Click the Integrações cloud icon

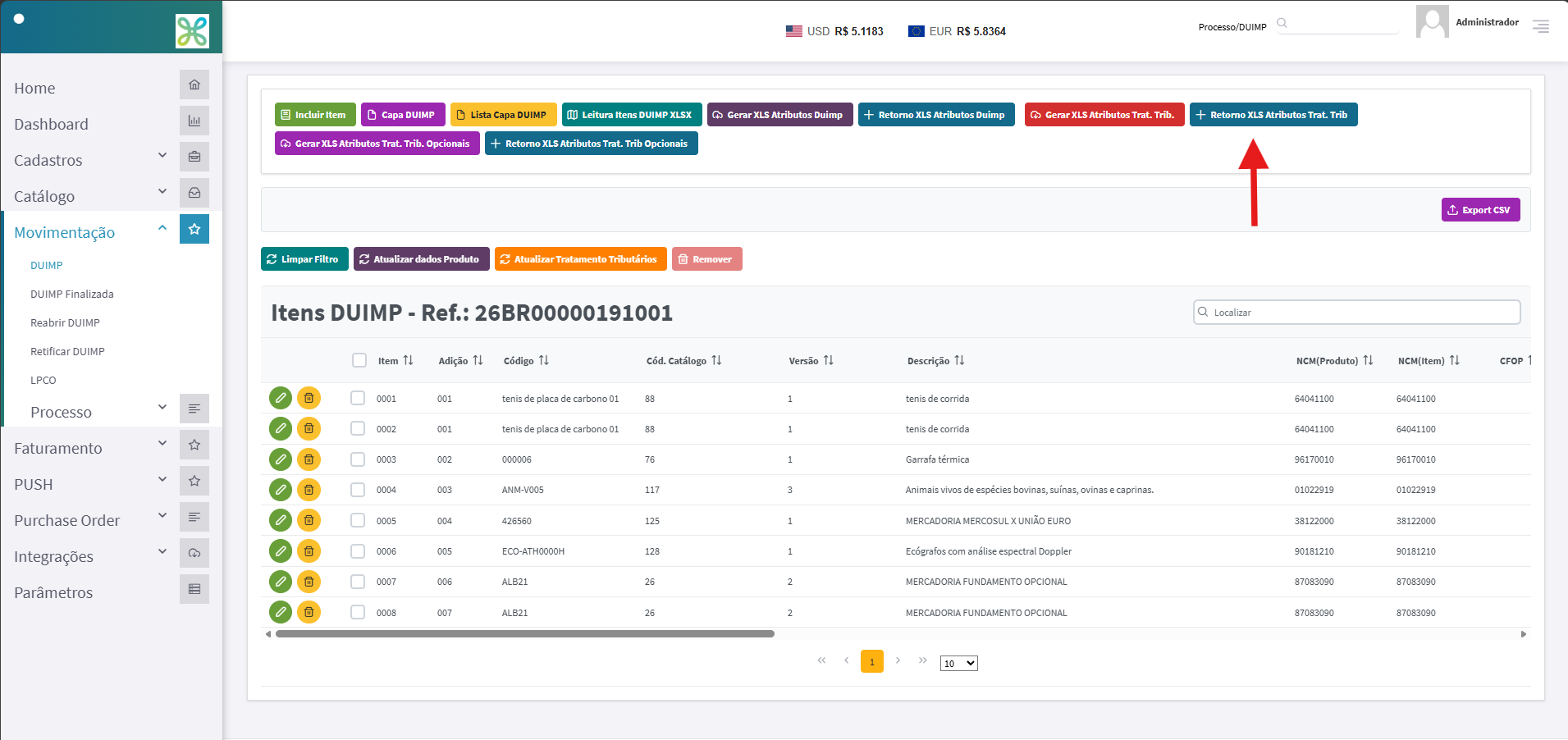[x=194, y=553]
